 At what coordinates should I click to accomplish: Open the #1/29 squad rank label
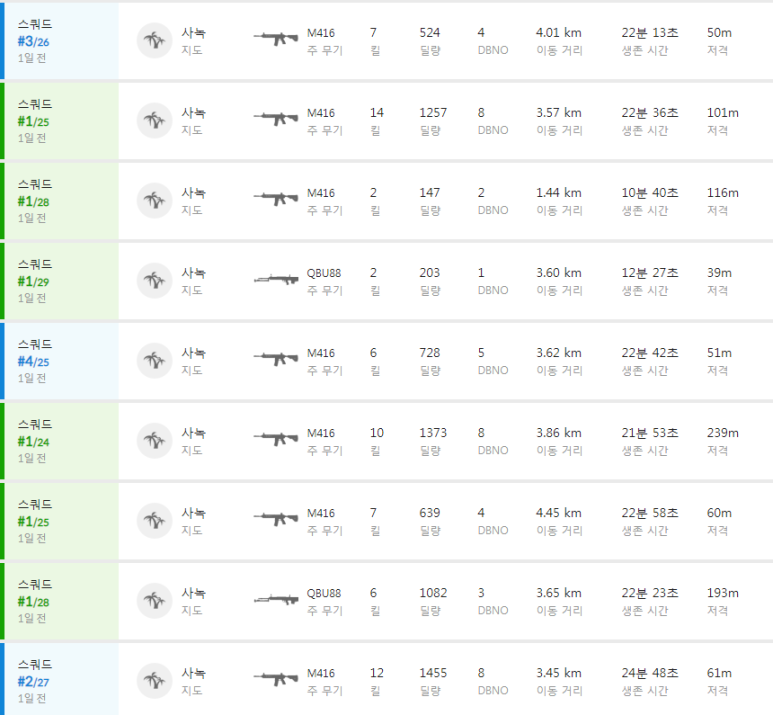point(33,281)
